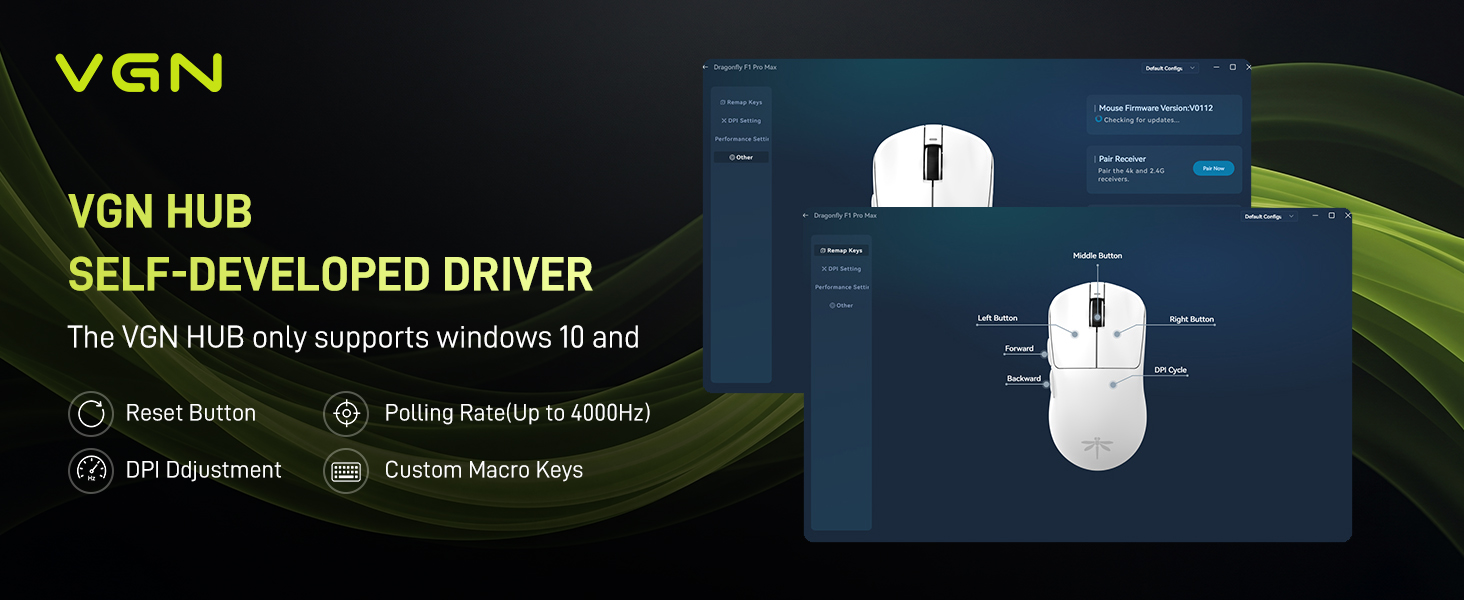The image size is (1464, 600).
Task: Close the rear Dragonfly window
Action: [1248, 67]
